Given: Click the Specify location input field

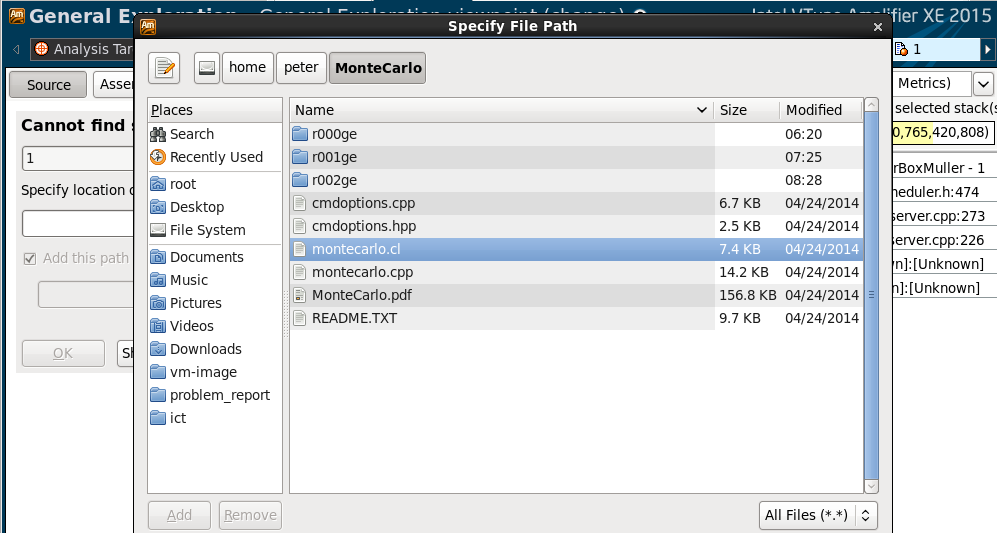Looking at the screenshot, I should point(78,224).
